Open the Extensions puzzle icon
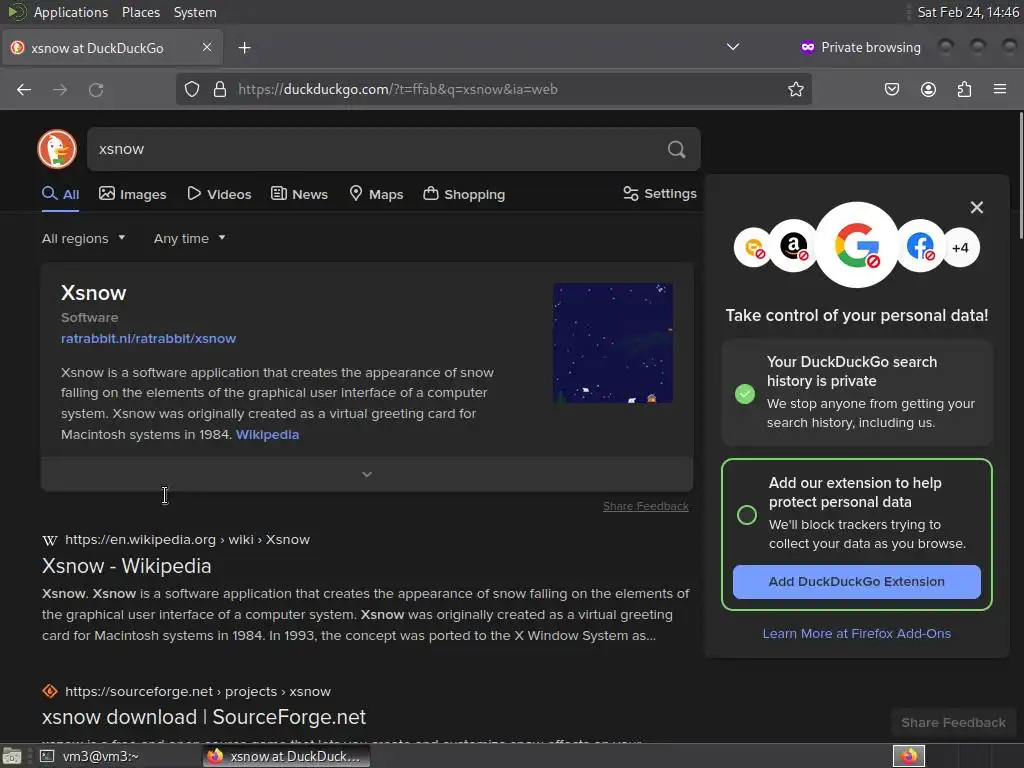 coord(965,89)
